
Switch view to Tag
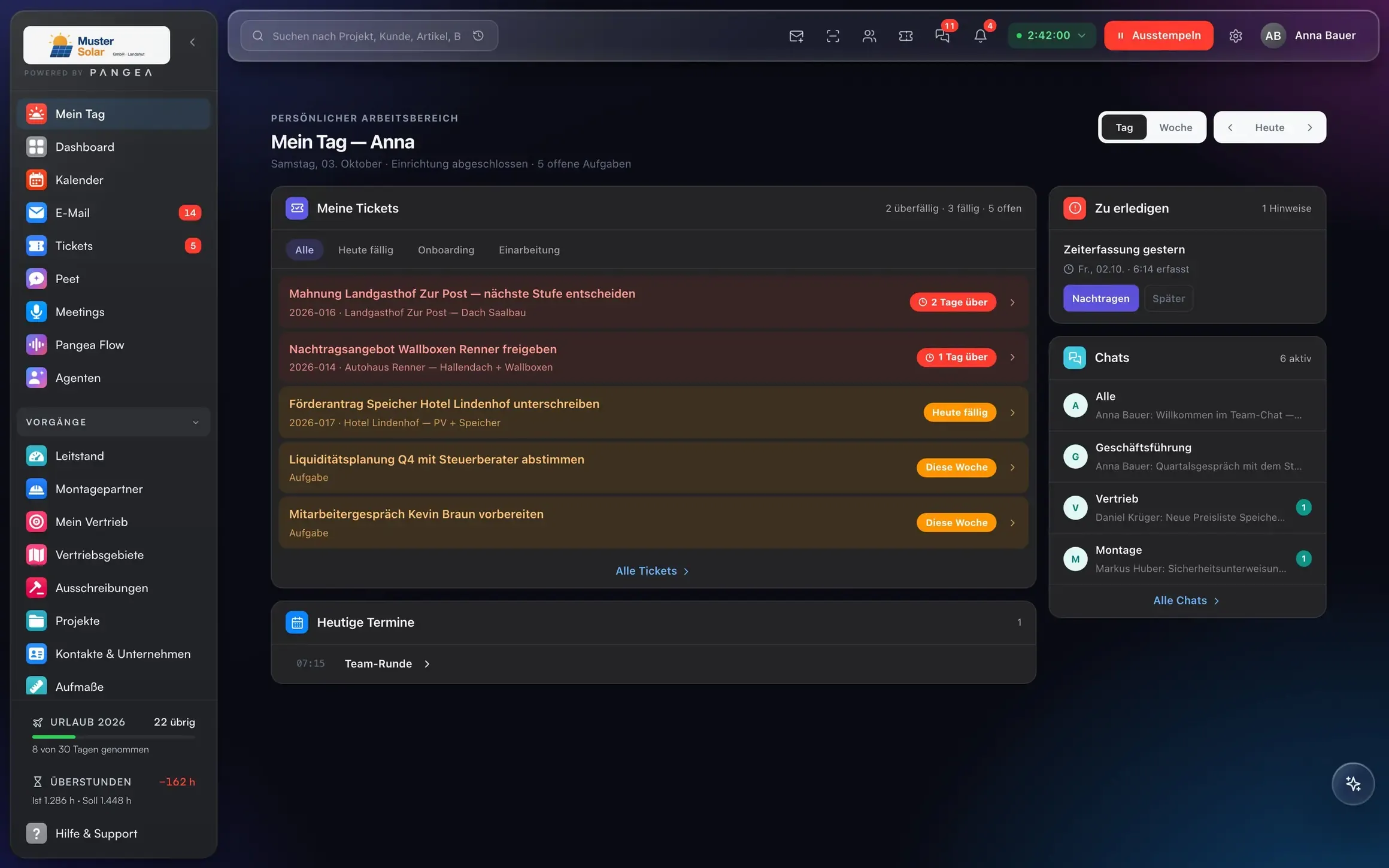click(x=1124, y=128)
